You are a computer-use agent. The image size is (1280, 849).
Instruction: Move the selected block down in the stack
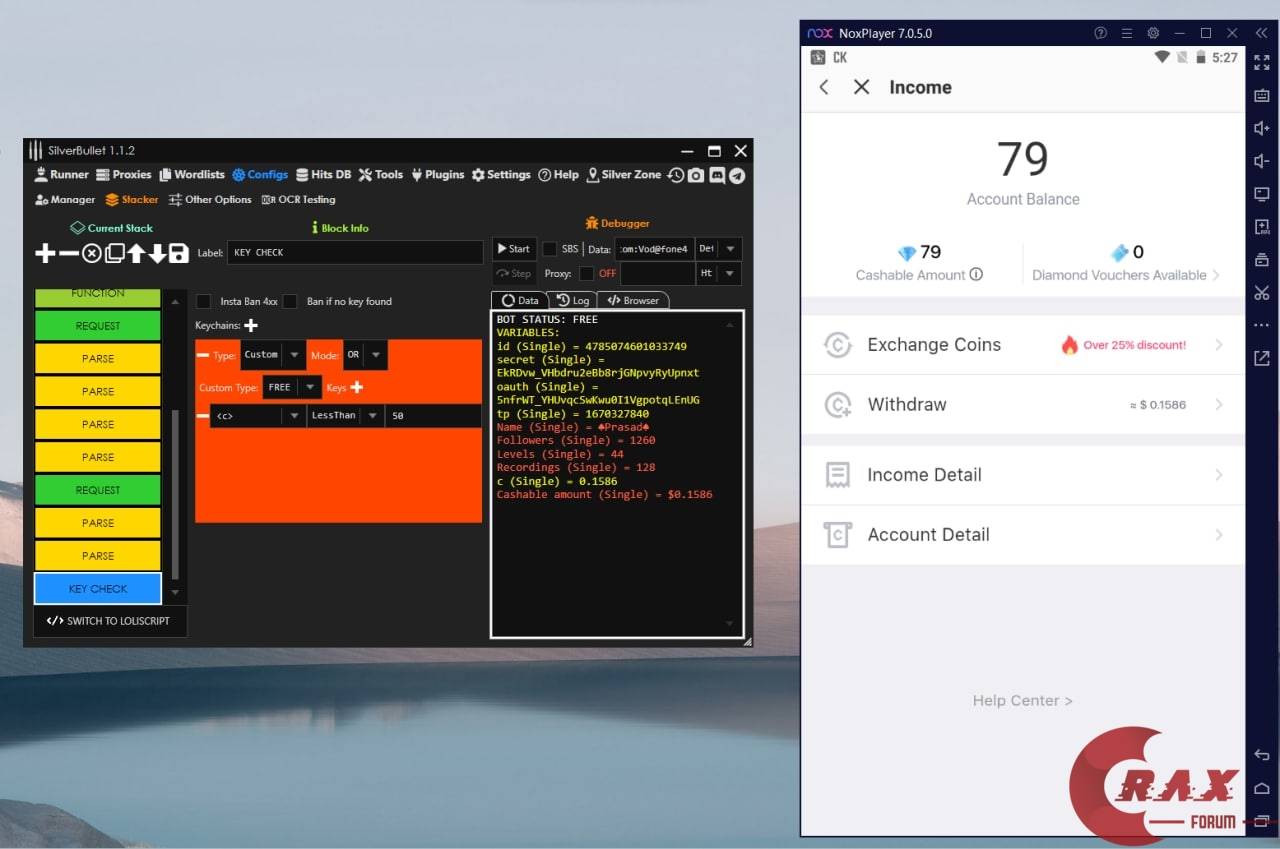tap(157, 253)
